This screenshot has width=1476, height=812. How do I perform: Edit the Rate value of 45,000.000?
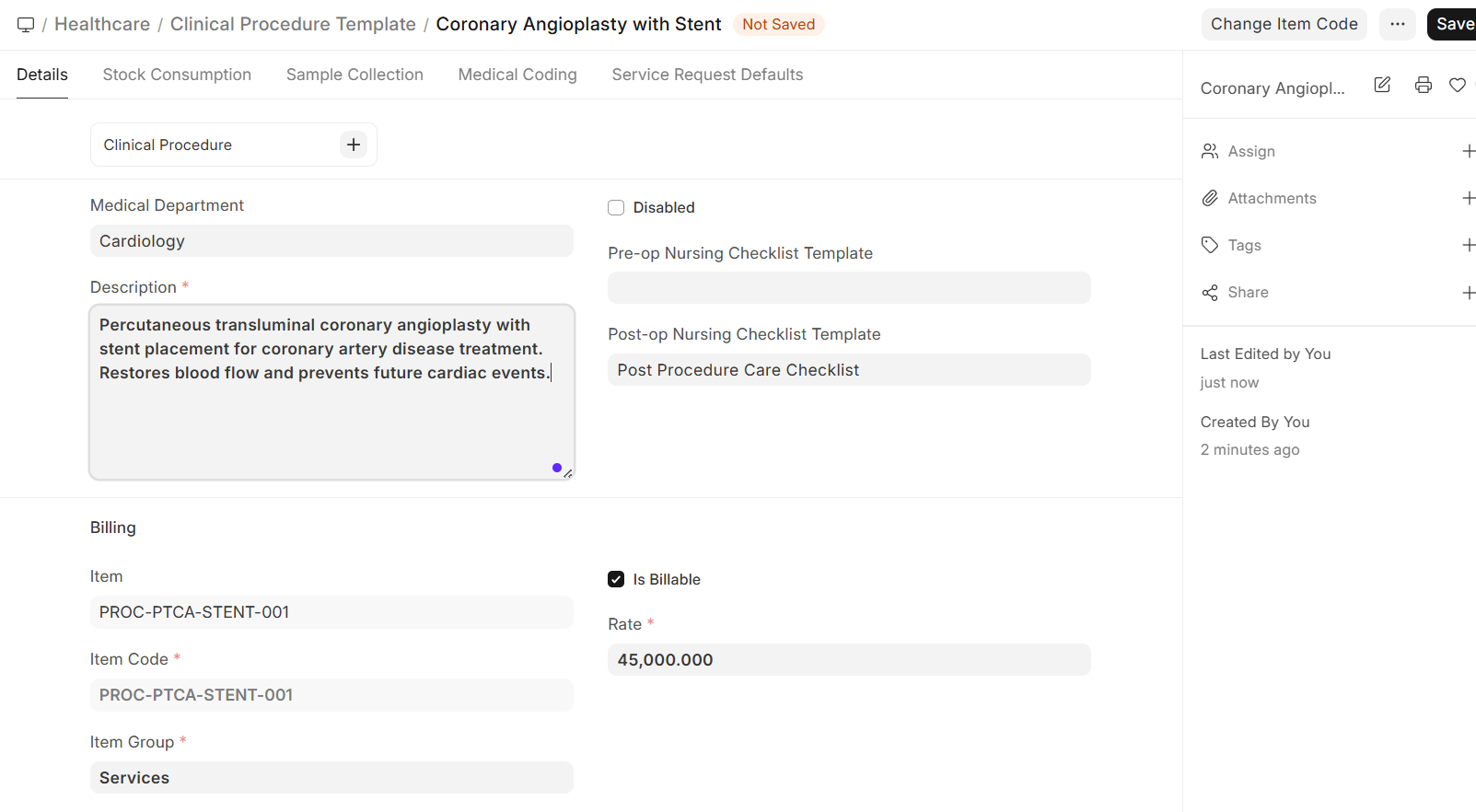pos(848,659)
